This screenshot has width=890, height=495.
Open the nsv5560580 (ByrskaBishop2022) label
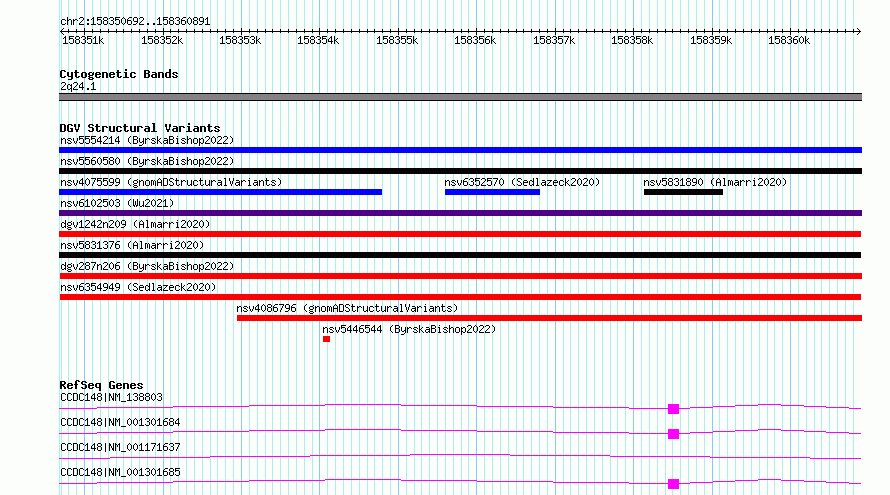coord(147,161)
